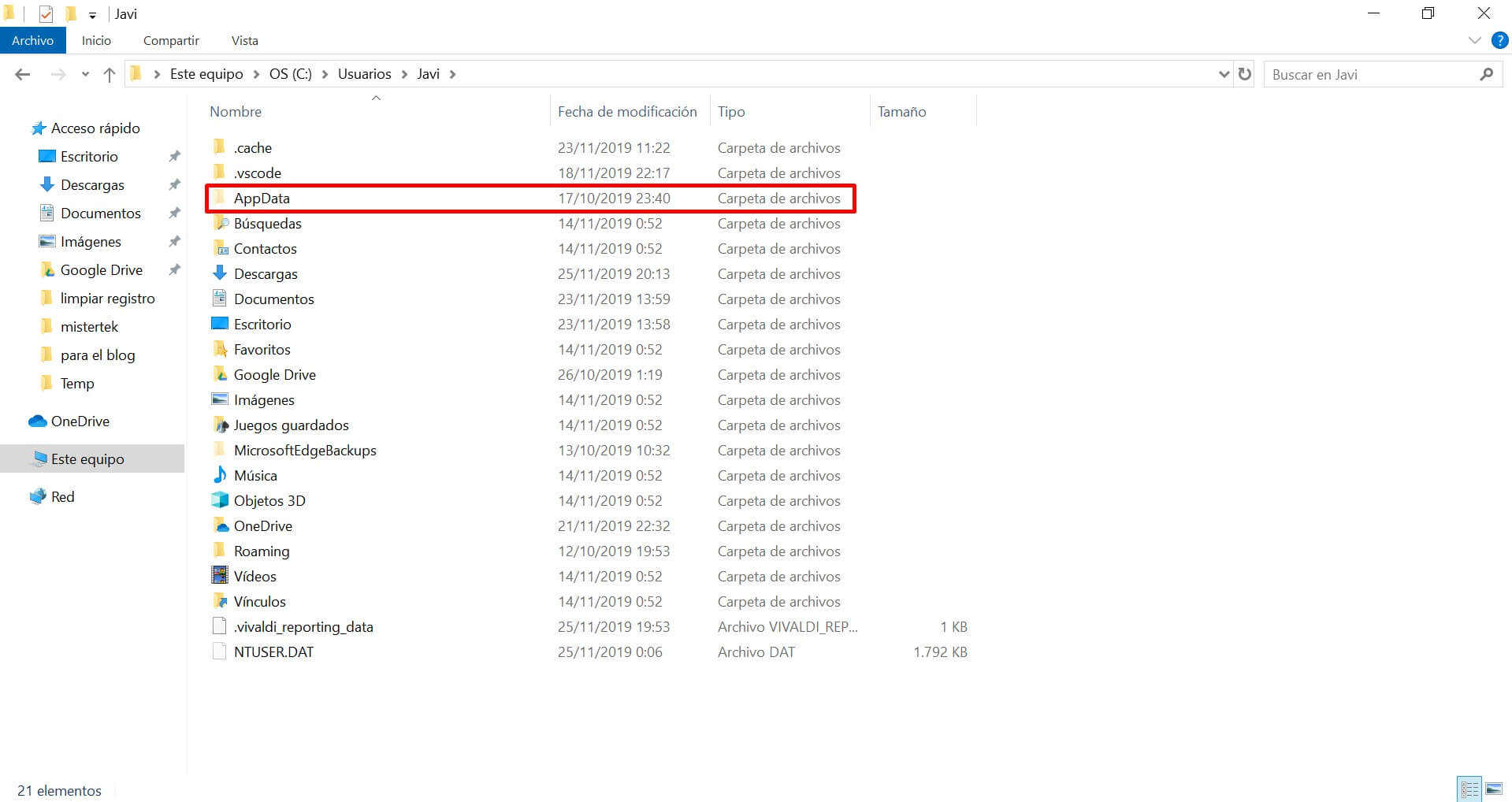Select the Música note icon
This screenshot has width=1512, height=802.
[220, 474]
